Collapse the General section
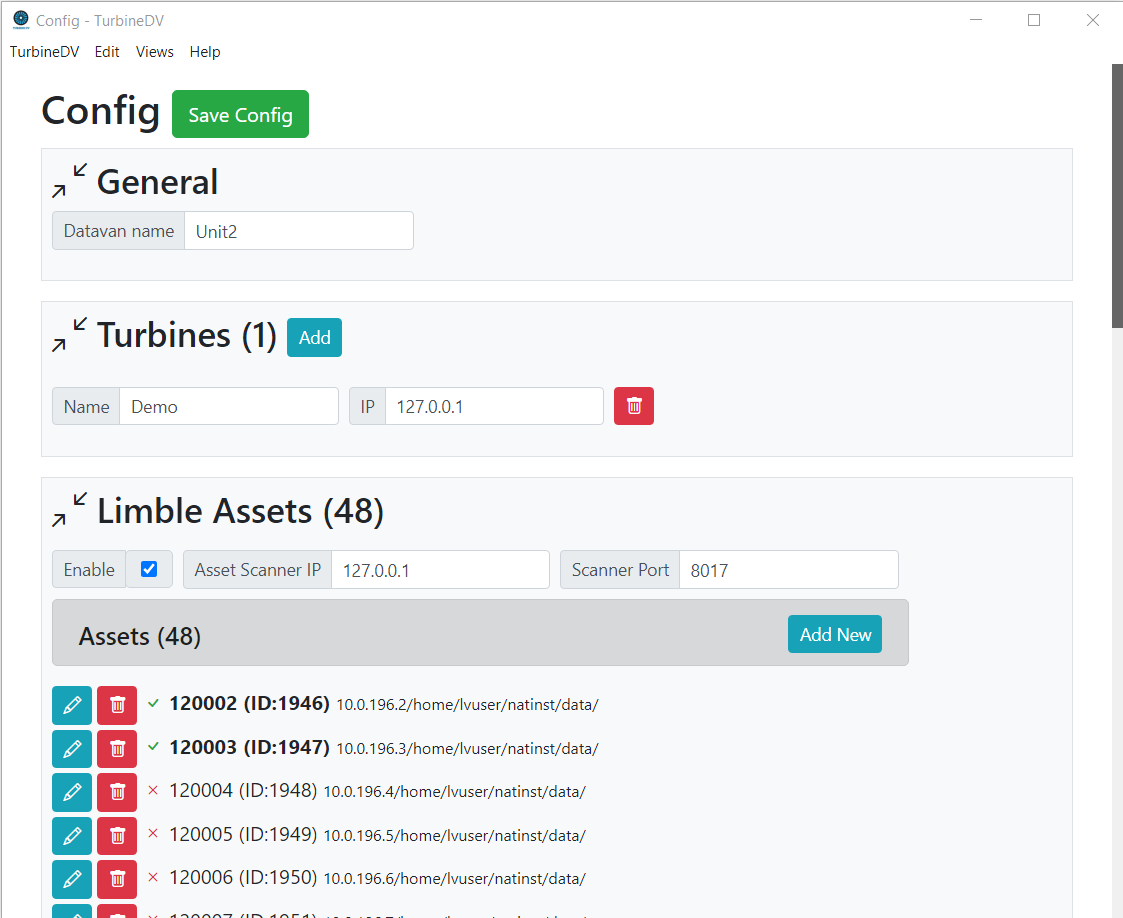The image size is (1123, 918). pyautogui.click(x=69, y=180)
